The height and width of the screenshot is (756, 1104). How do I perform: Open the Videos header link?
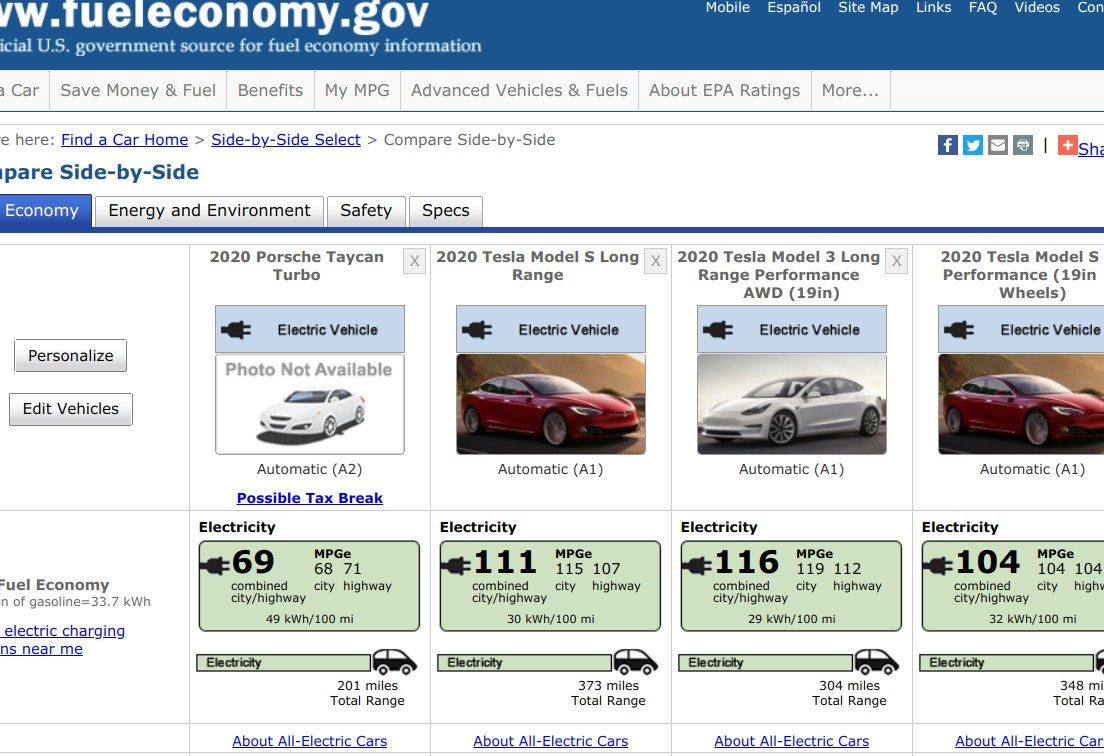click(x=1037, y=8)
